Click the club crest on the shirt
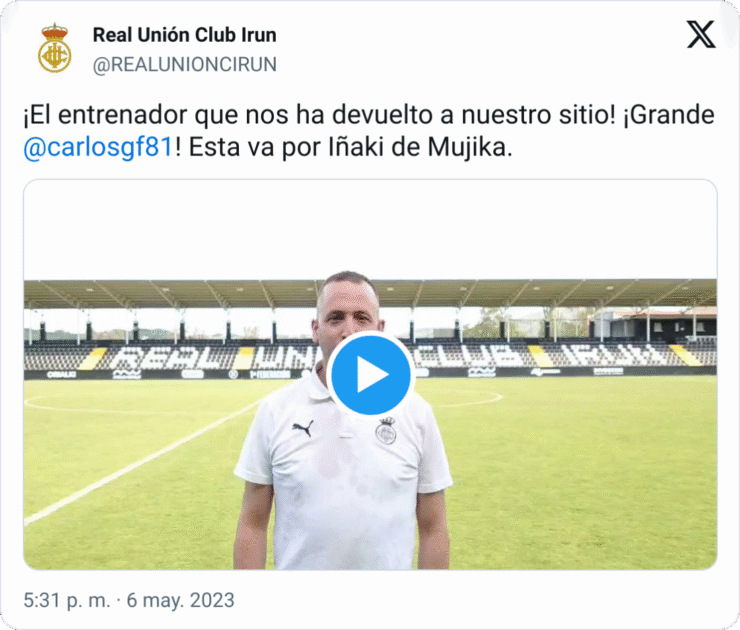This screenshot has width=740, height=630. (x=386, y=430)
